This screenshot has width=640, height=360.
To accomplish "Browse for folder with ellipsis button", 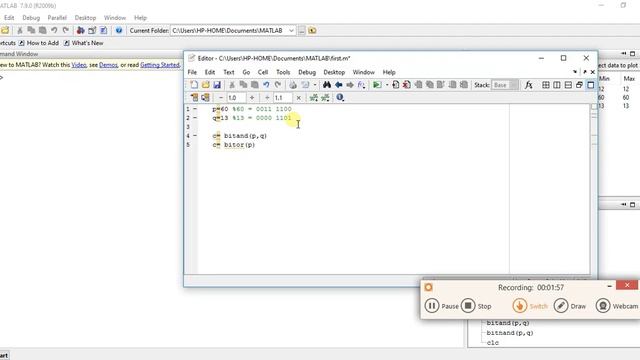I will [302, 31].
